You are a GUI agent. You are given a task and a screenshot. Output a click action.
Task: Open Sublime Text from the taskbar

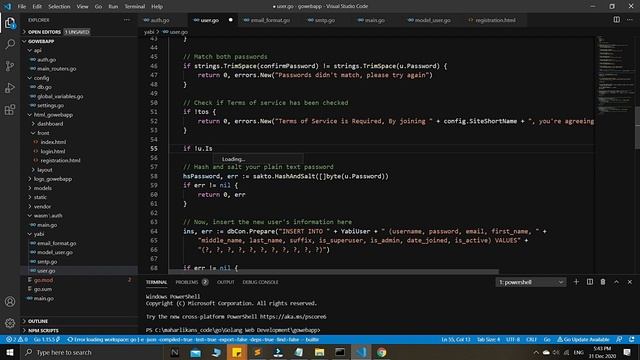[258, 352]
